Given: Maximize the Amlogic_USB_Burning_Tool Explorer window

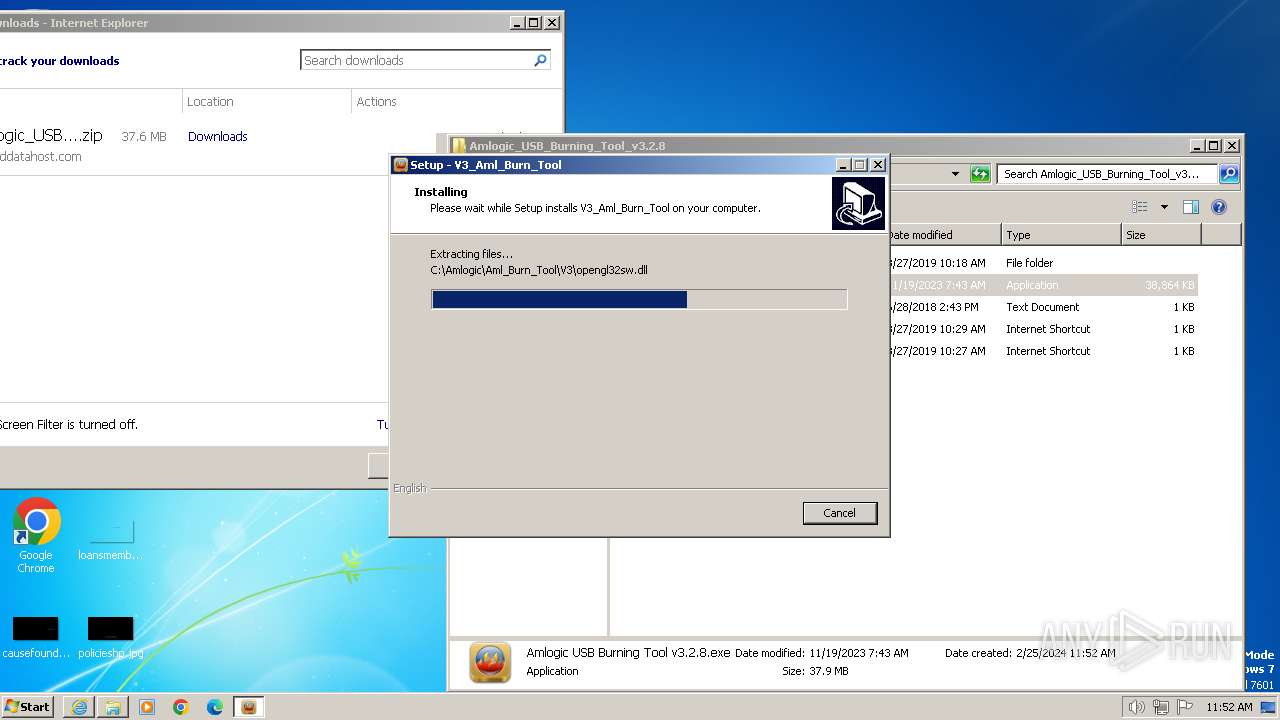Looking at the screenshot, I should 1214,146.
